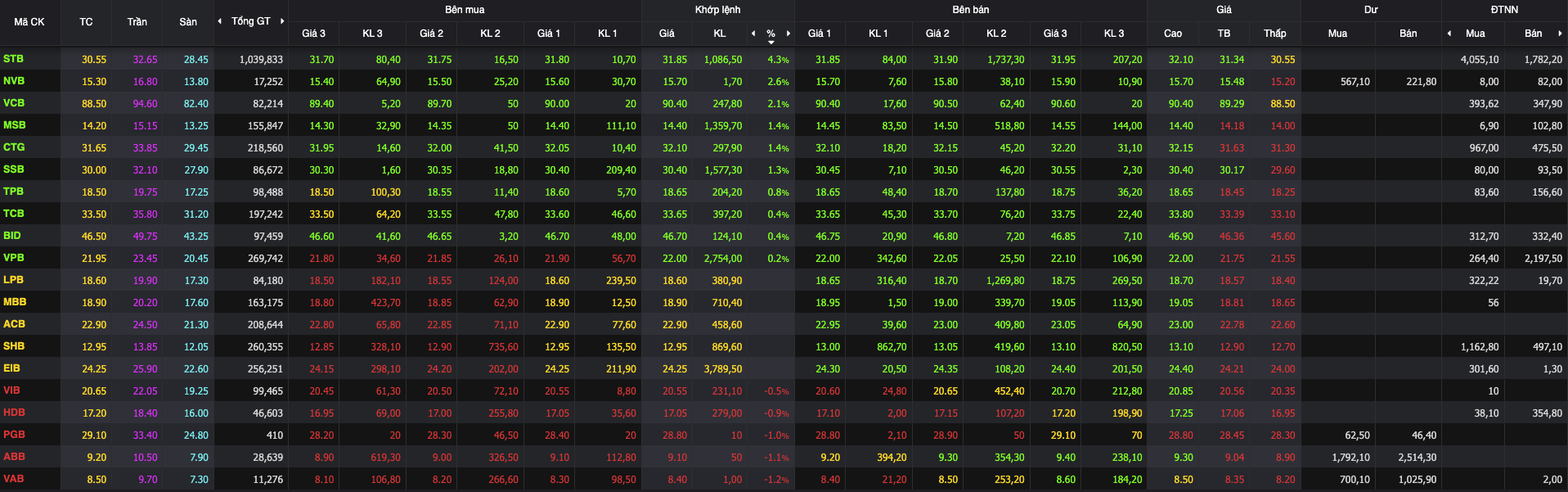Sort by the % column header
The image size is (1568, 492).
coord(771,34)
